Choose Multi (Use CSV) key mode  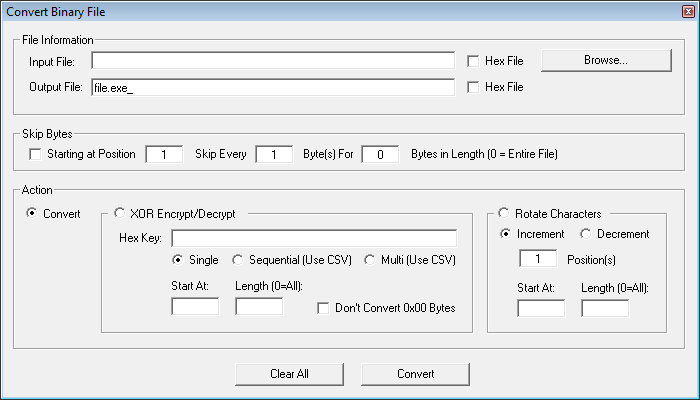click(370, 260)
